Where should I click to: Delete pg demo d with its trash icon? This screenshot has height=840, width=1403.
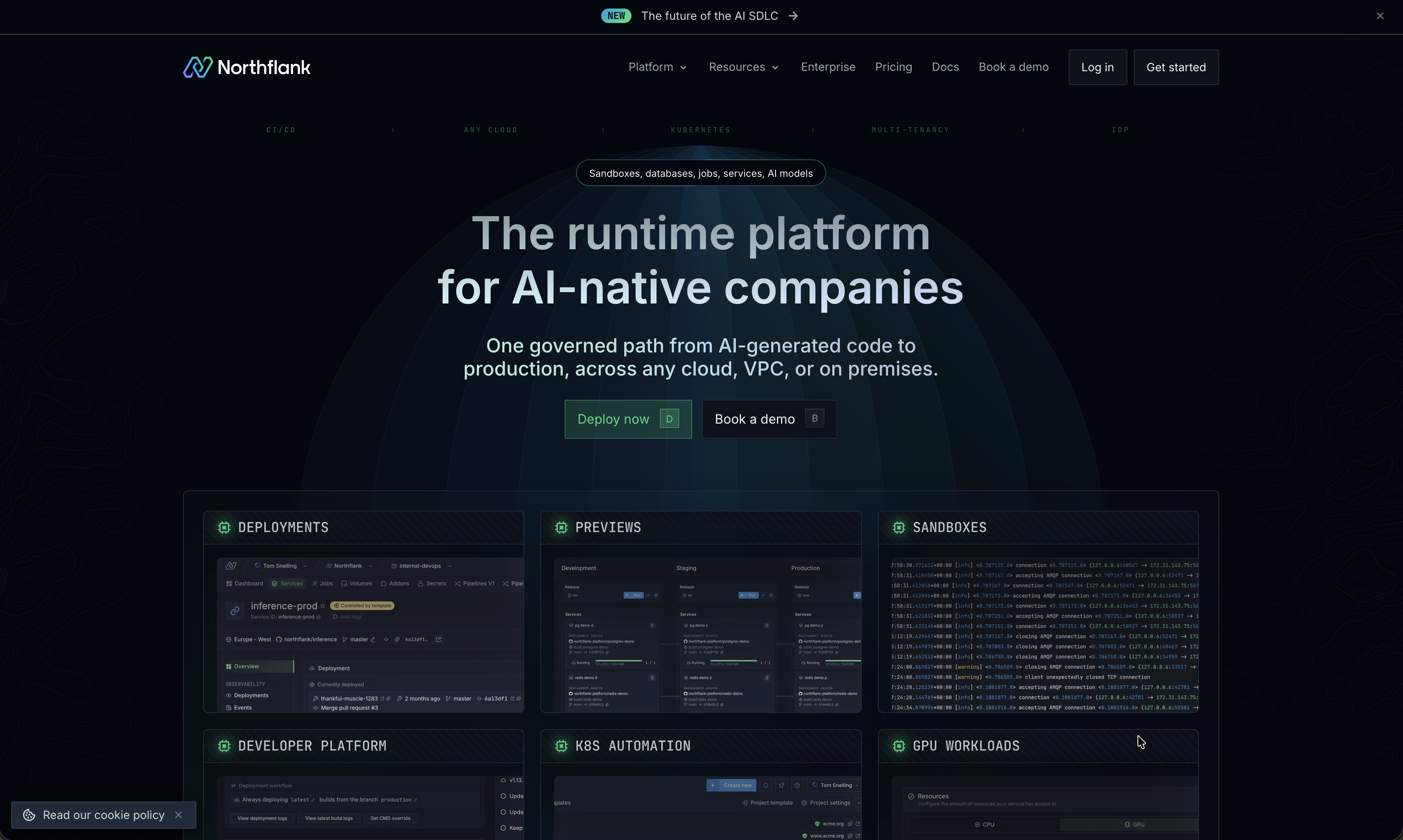[x=652, y=626]
